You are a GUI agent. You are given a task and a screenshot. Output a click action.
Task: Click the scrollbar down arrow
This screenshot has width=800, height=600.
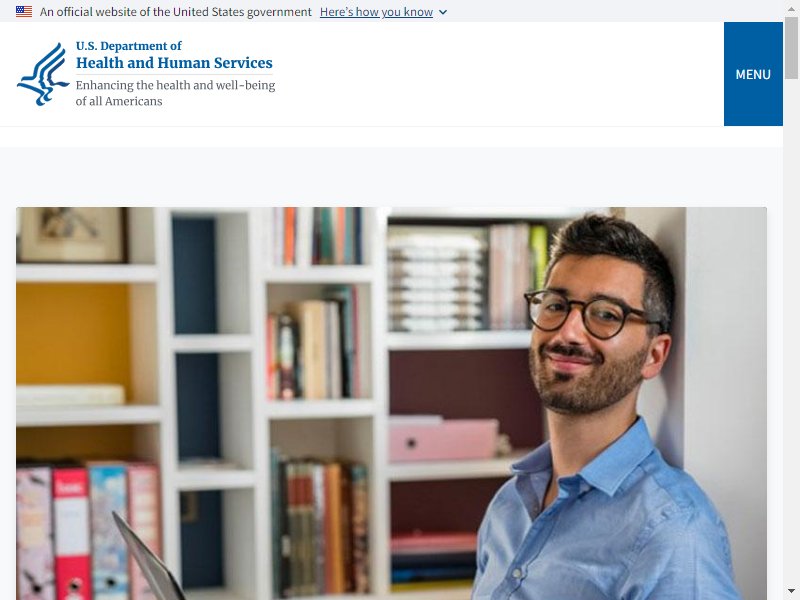[x=791, y=592]
